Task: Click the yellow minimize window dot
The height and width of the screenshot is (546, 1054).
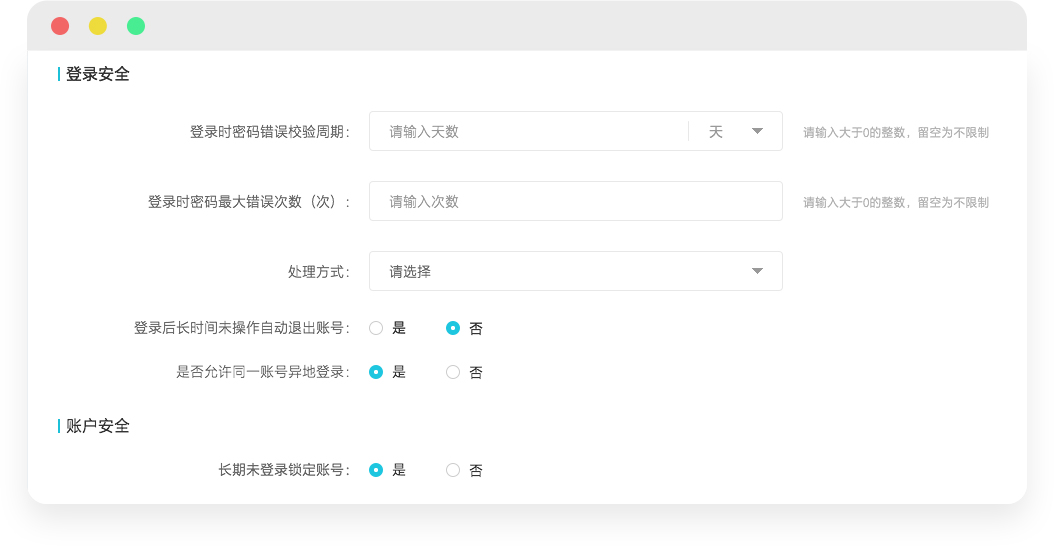Action: tap(98, 26)
